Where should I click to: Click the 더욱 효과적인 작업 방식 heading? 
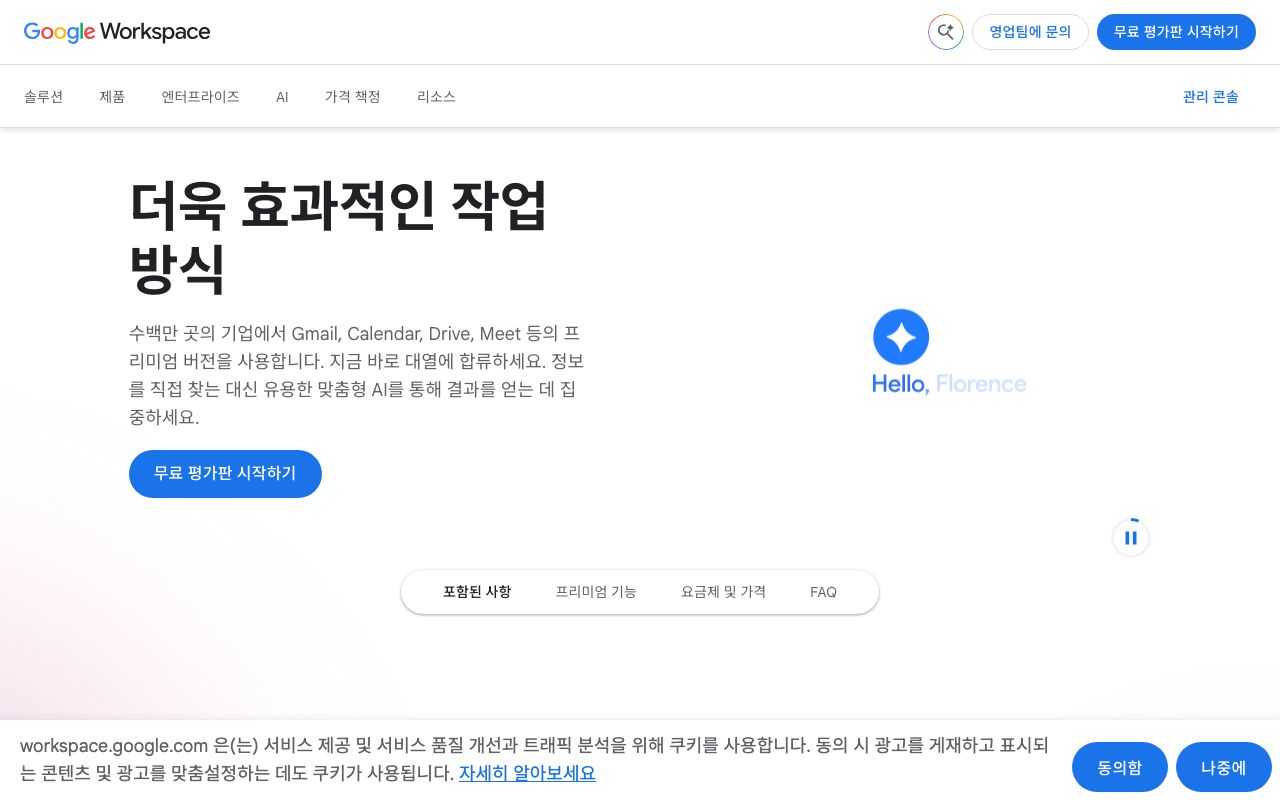tap(339, 237)
